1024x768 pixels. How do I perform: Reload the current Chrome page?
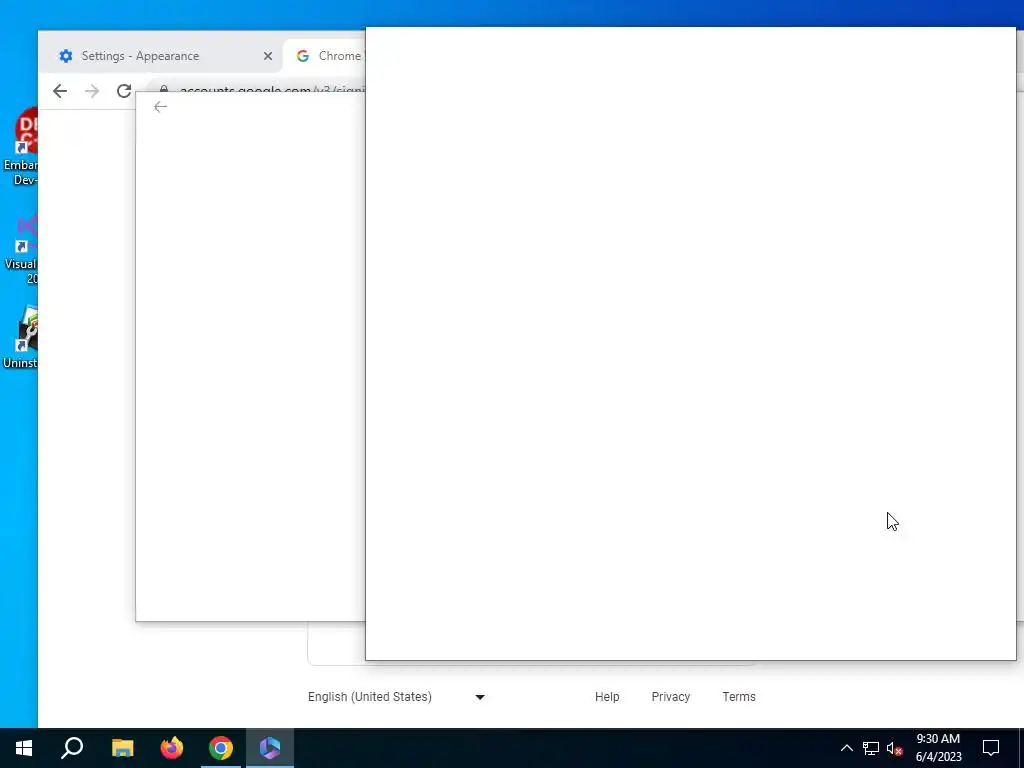point(124,91)
